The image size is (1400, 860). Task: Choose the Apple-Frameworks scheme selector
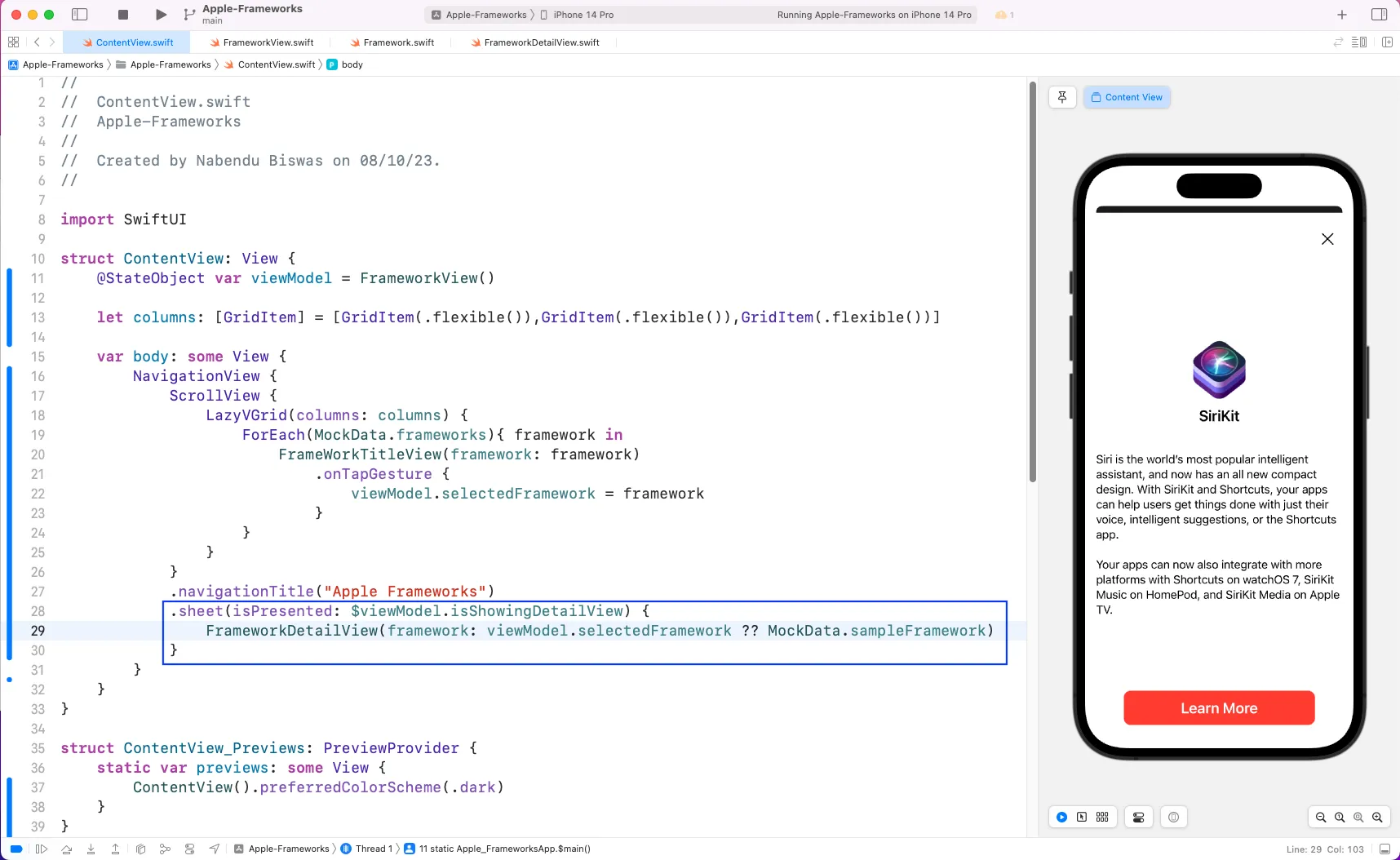pyautogui.click(x=479, y=15)
